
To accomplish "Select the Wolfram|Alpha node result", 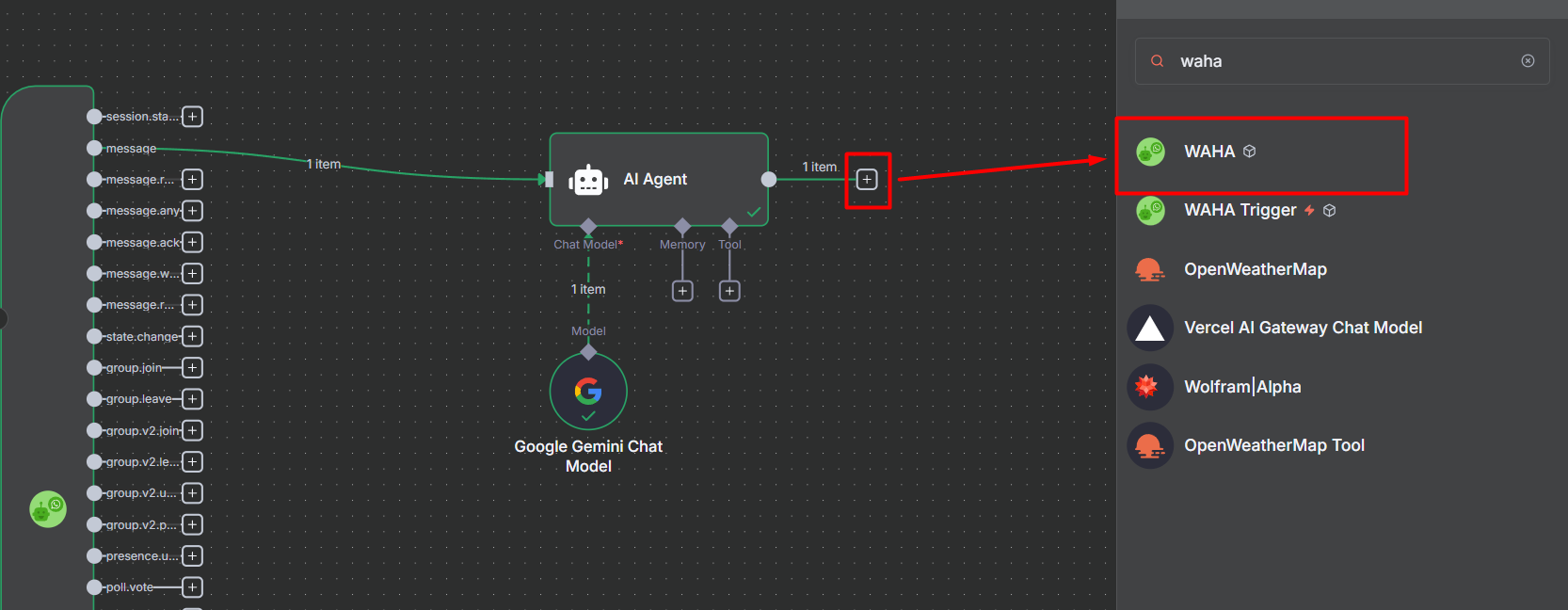I will [1342, 387].
